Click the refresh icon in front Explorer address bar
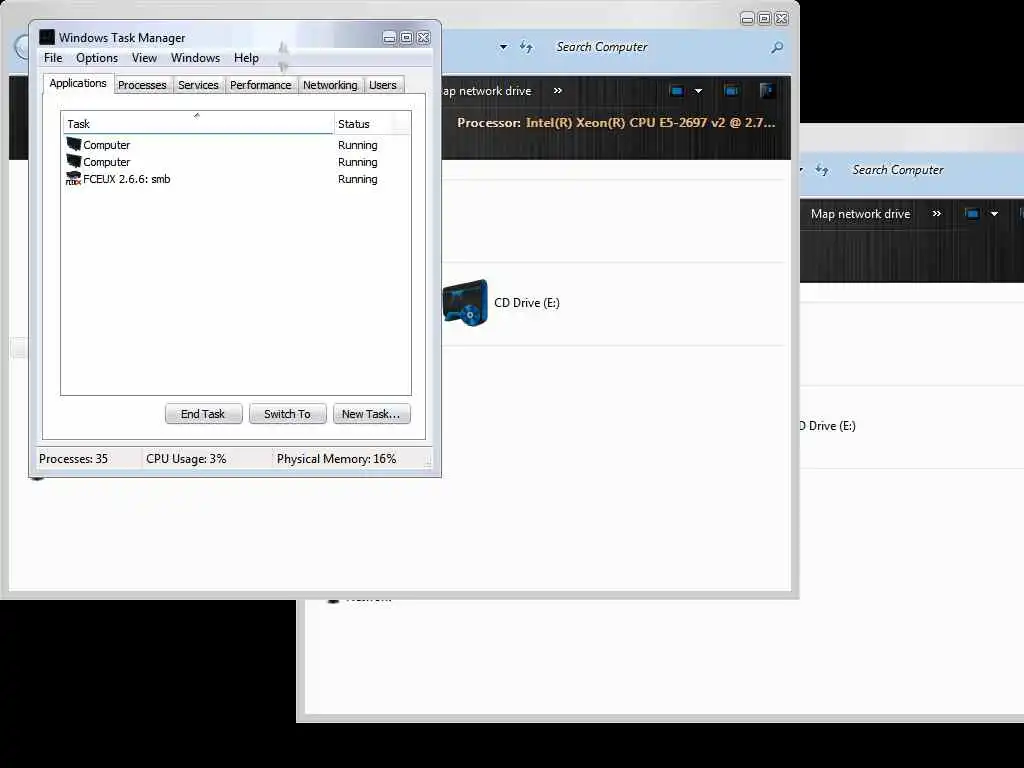This screenshot has width=1024, height=768. click(x=526, y=47)
